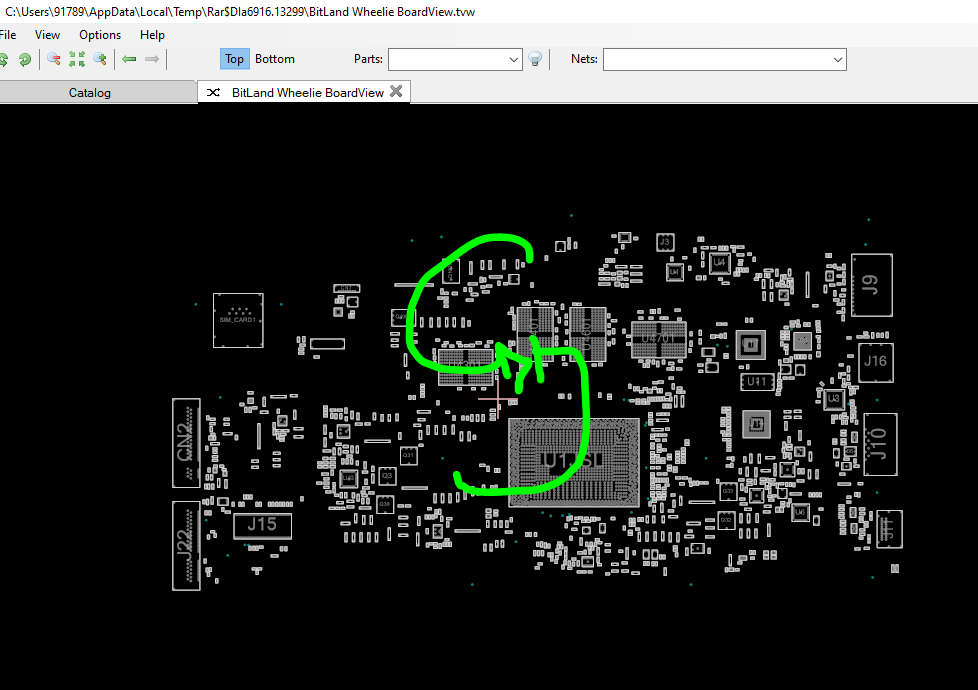Viewport: 978px width, 690px height.
Task: Click the light bulb icon beside Parts
Action: (535, 59)
